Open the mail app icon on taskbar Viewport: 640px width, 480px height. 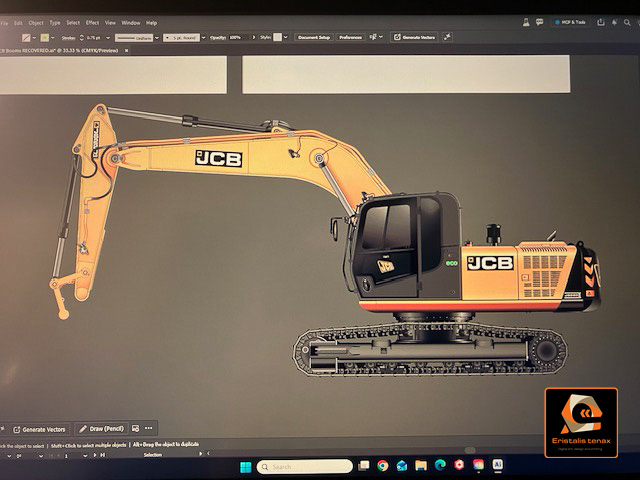click(402, 466)
